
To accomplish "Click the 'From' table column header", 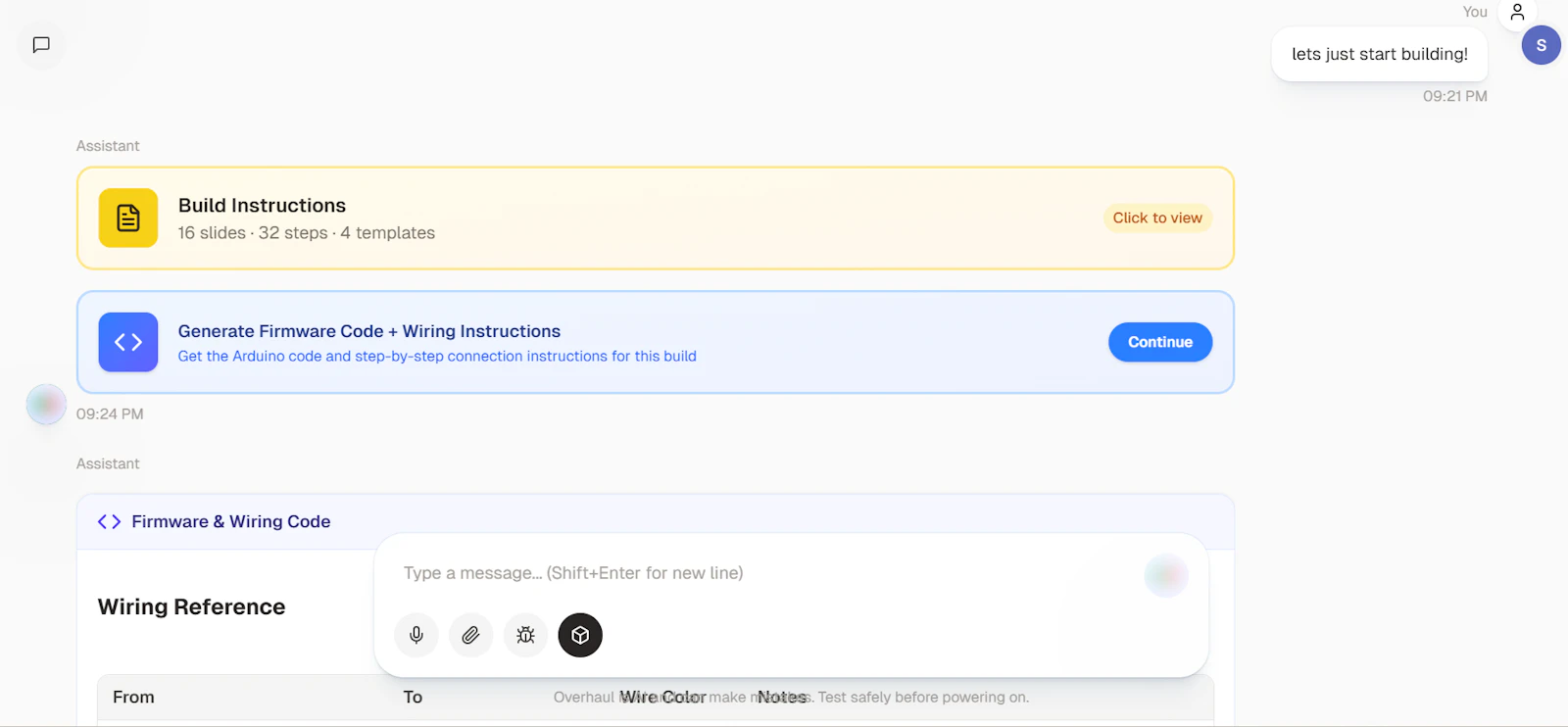I will tap(133, 698).
